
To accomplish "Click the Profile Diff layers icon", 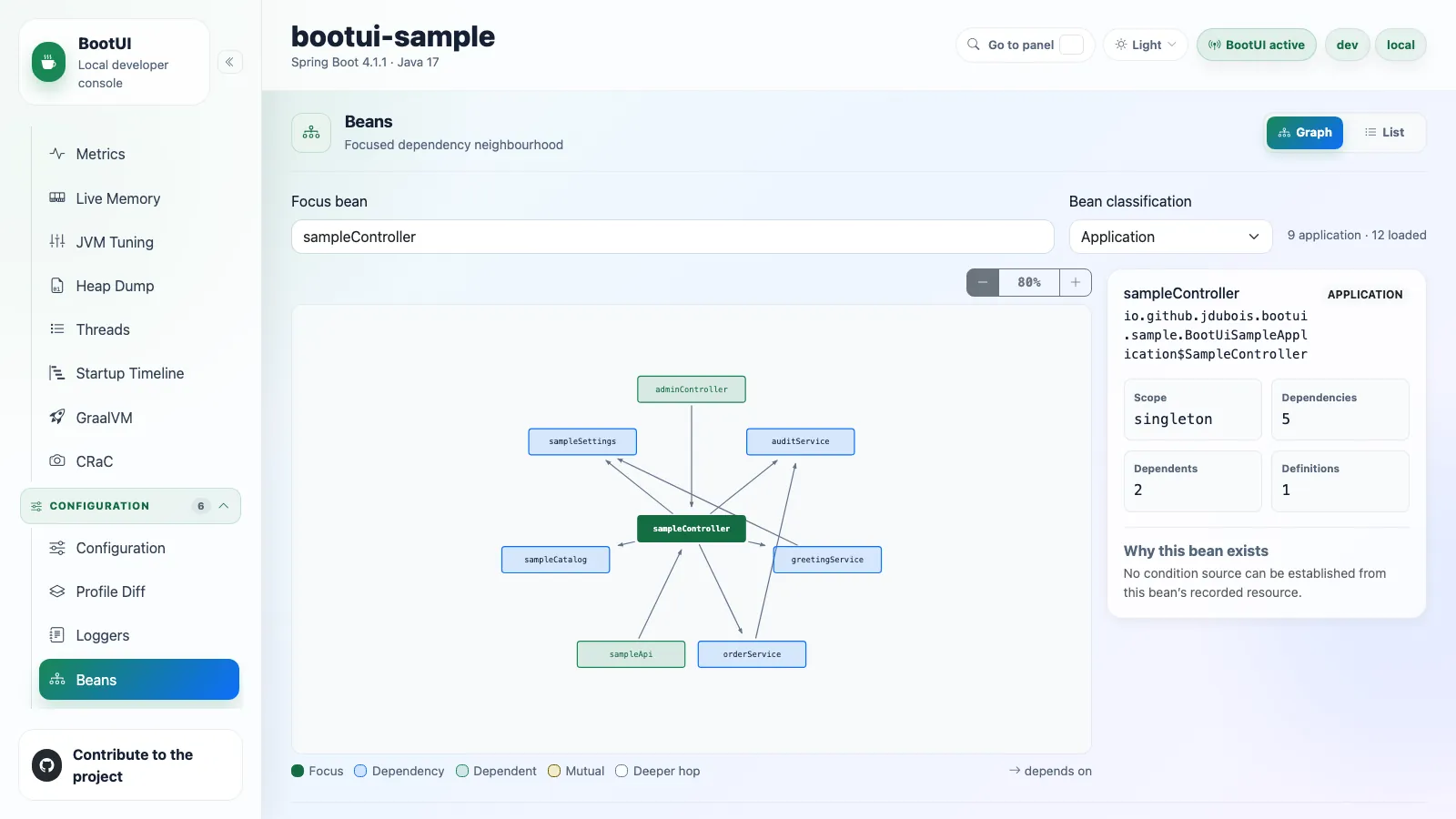I will [57, 591].
